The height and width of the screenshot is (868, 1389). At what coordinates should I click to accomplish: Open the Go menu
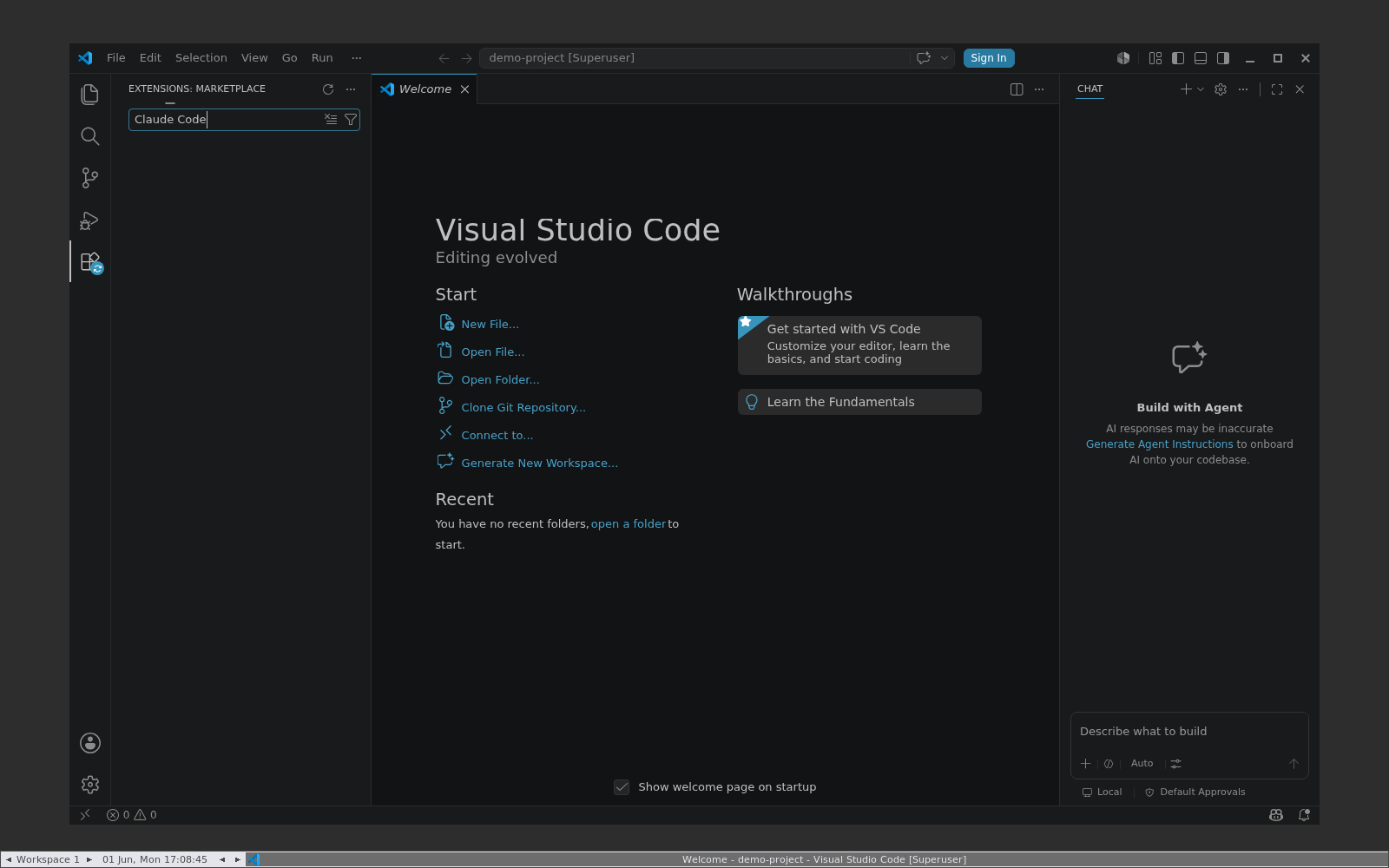pyautogui.click(x=290, y=58)
